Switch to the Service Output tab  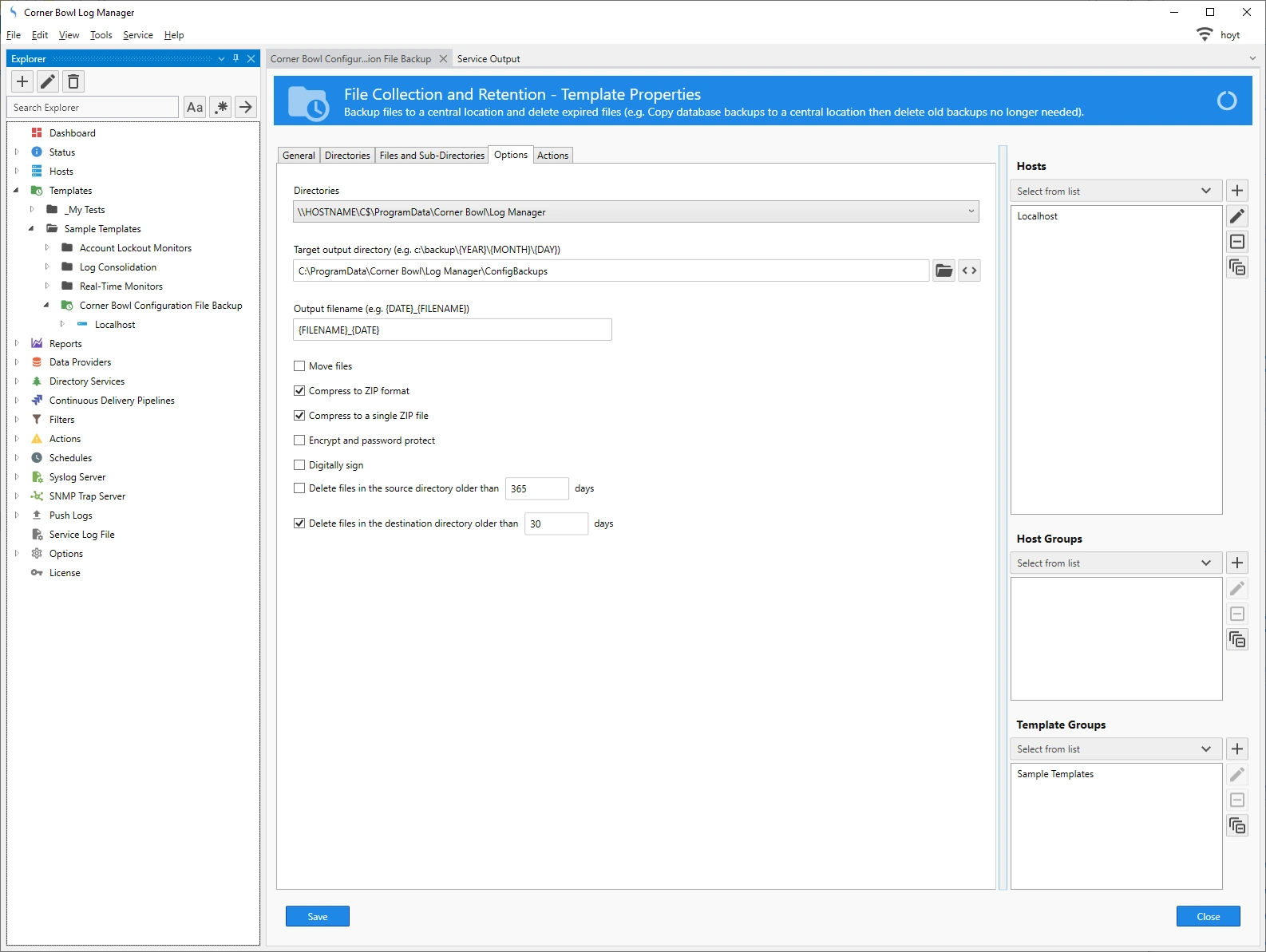tap(489, 59)
